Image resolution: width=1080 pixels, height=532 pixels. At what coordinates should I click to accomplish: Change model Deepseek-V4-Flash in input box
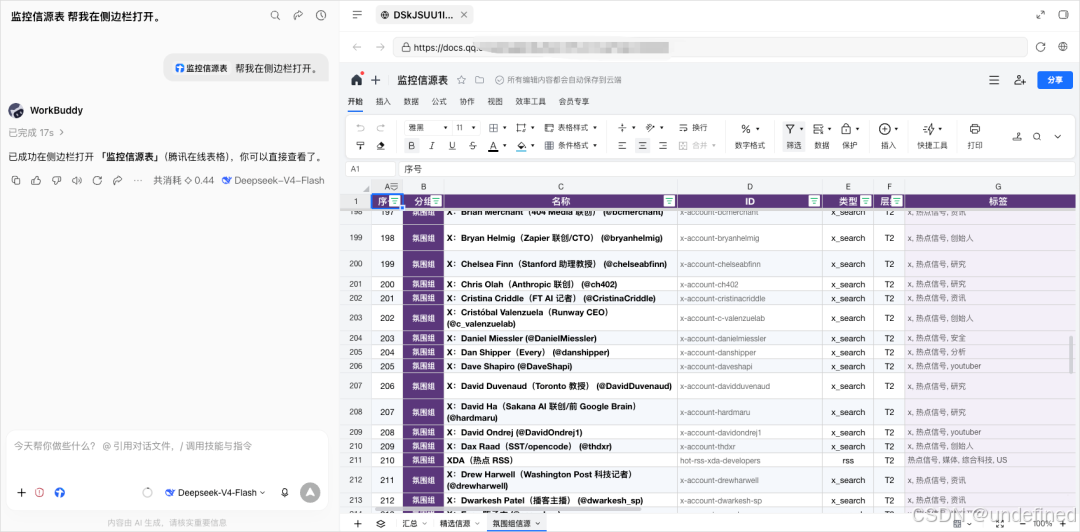215,493
